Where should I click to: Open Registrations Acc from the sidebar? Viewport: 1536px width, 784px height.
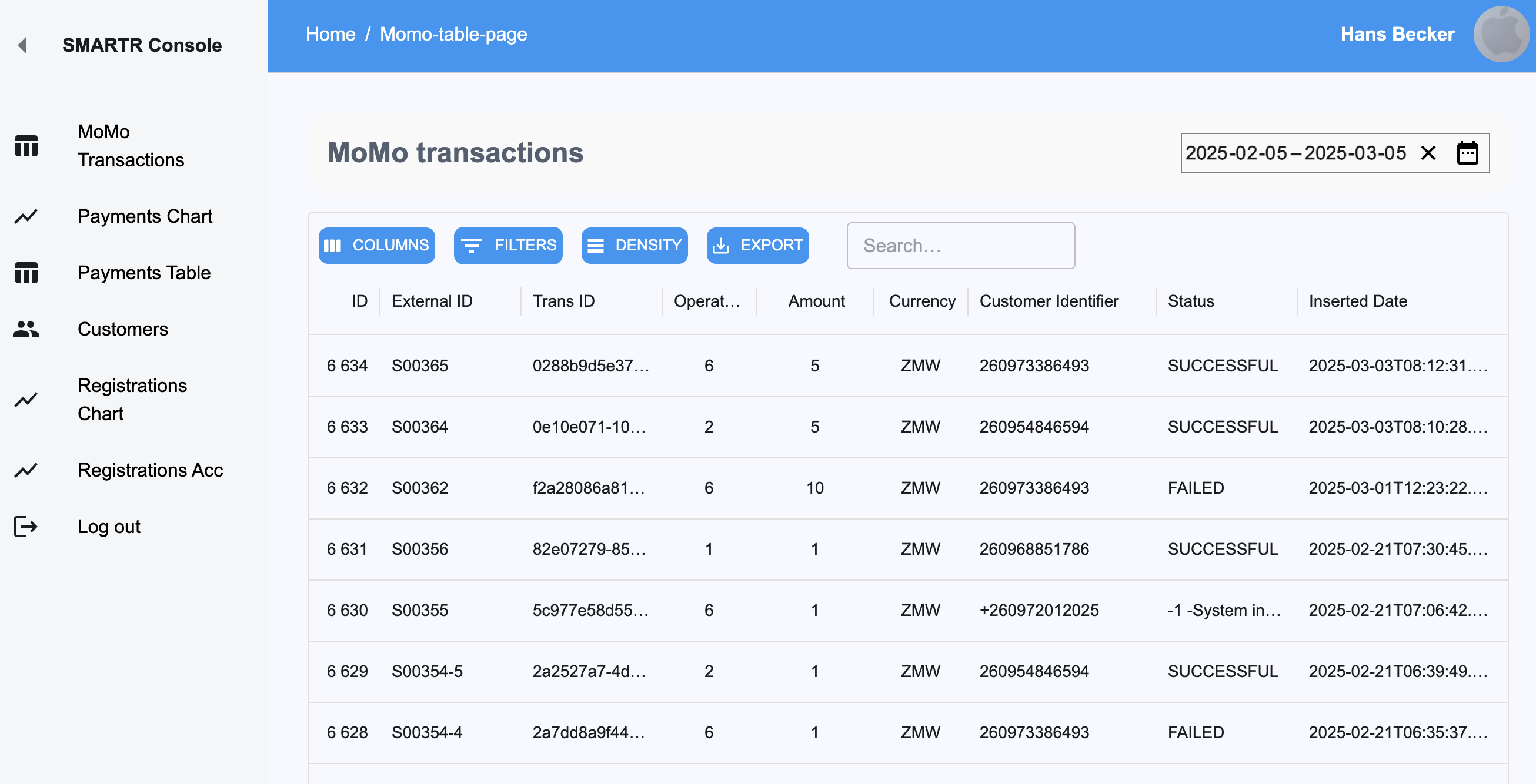[x=150, y=470]
